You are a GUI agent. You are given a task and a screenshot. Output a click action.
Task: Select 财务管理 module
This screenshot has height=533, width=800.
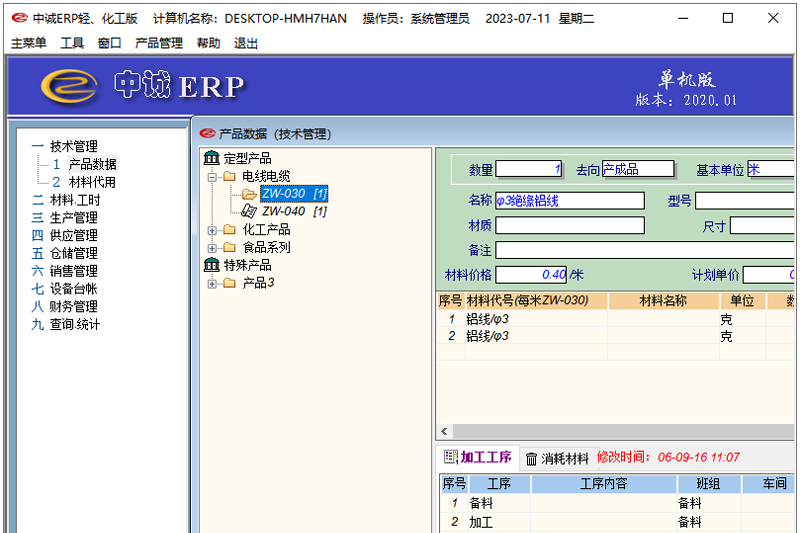point(73,307)
